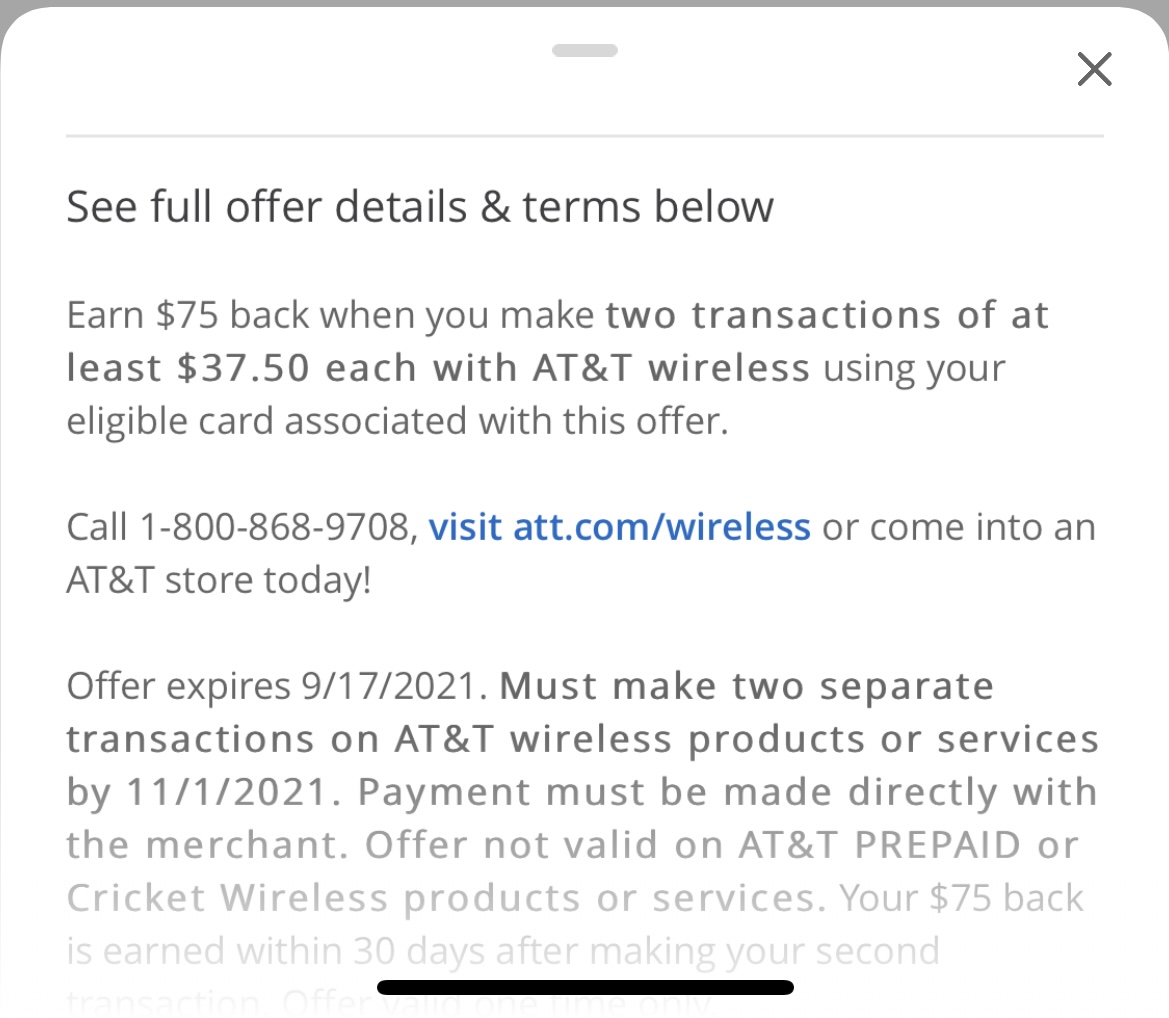
Task: Tap the black home indicator bar
Action: click(x=585, y=987)
